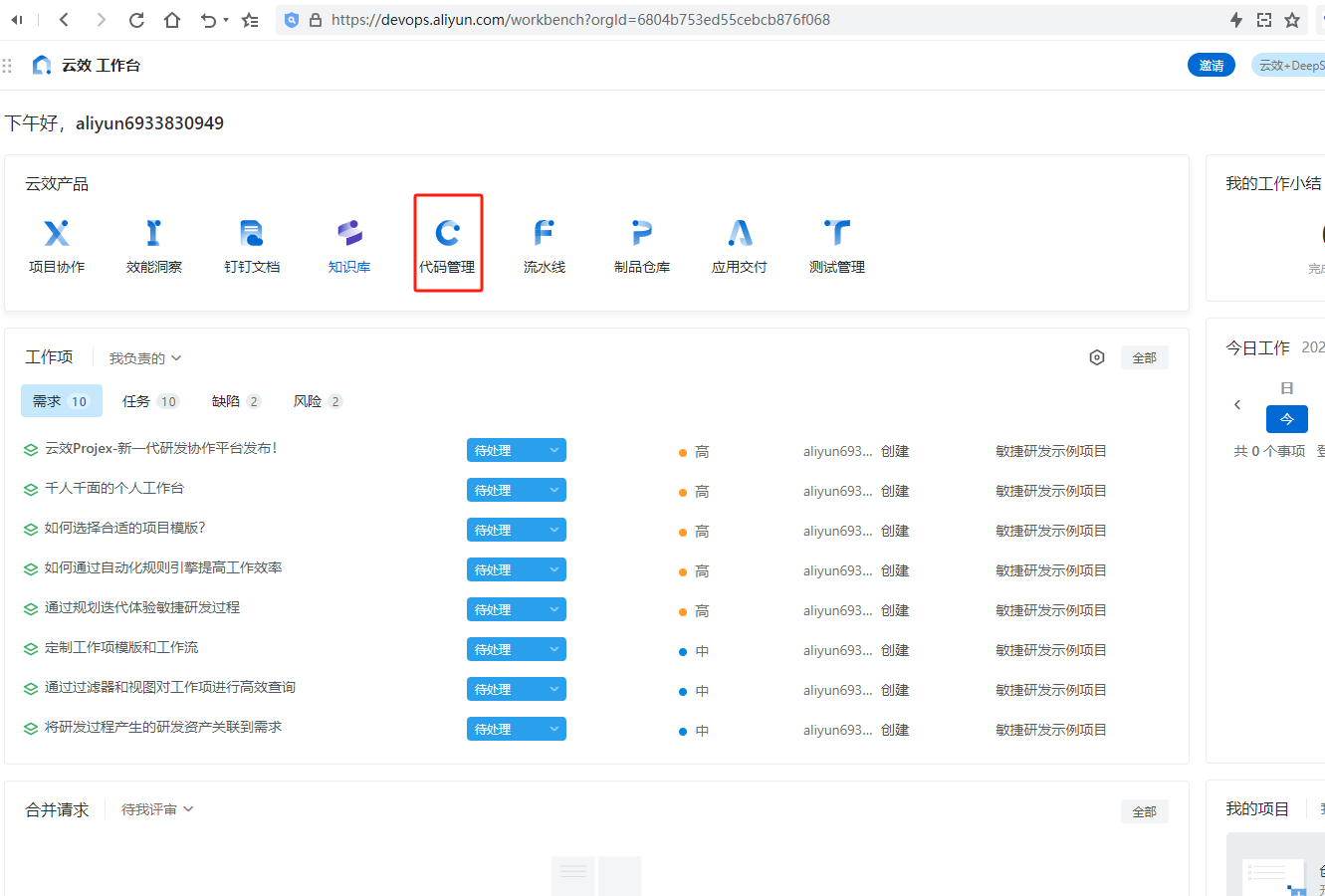Select today's 今 date button
This screenshot has width=1325, height=896.
(x=1287, y=419)
